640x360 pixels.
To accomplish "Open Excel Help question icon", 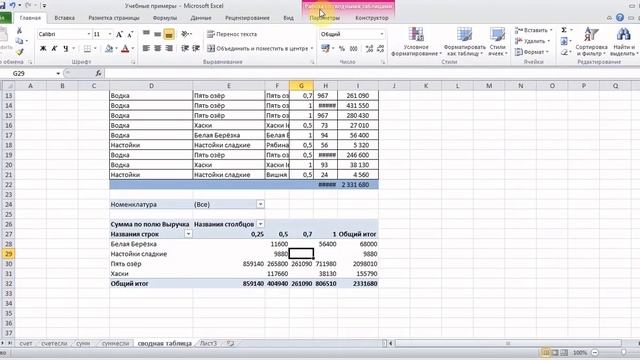I will (x=620, y=18).
